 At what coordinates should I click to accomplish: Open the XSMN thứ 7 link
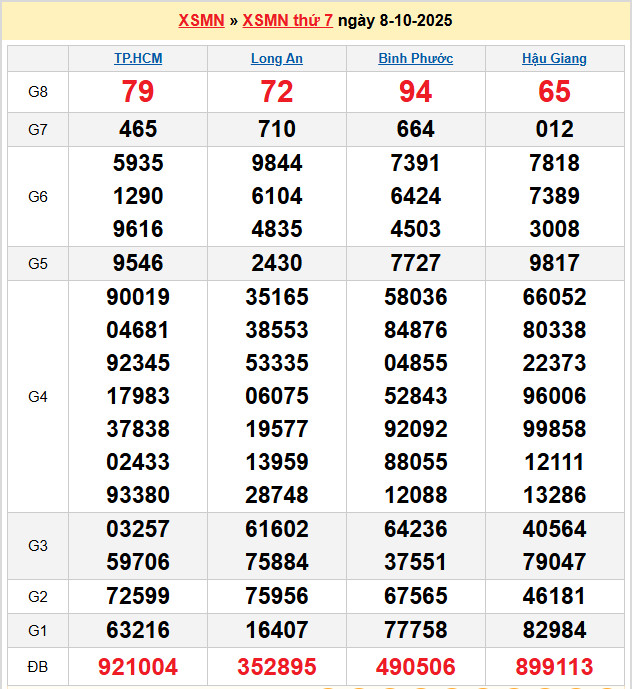(x=288, y=21)
